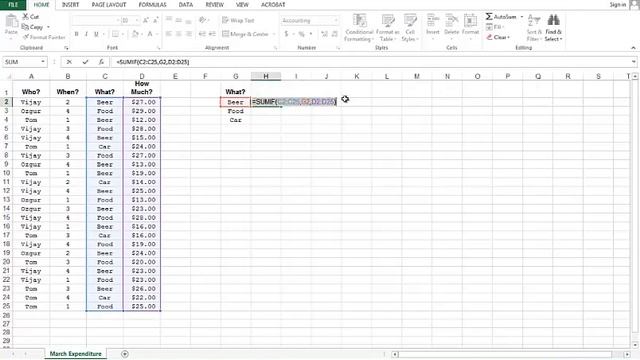Switch to the INSERT tab

click(70, 4)
